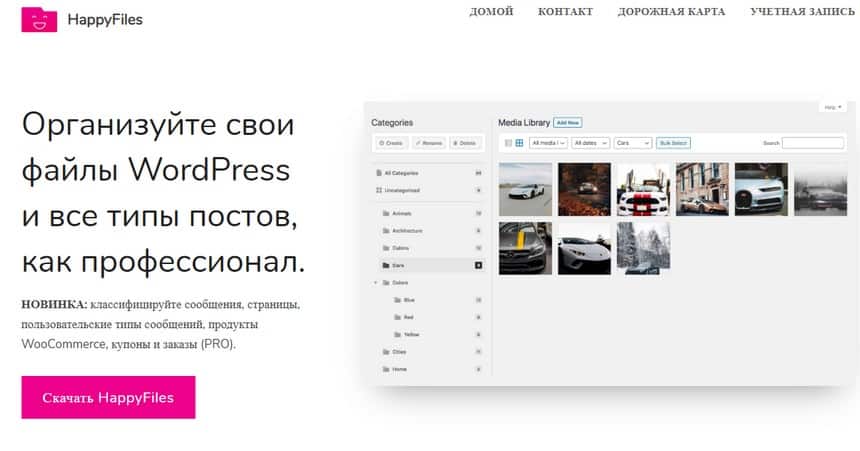Open the car in autumn forest thumbnail
The image size is (860, 451).
coord(584,189)
